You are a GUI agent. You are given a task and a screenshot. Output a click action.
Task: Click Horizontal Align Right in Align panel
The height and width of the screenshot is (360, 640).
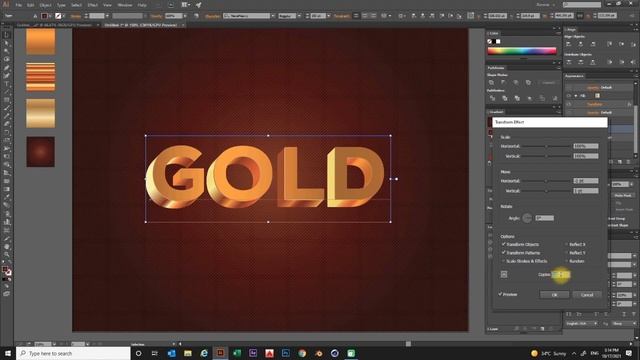(593, 44)
